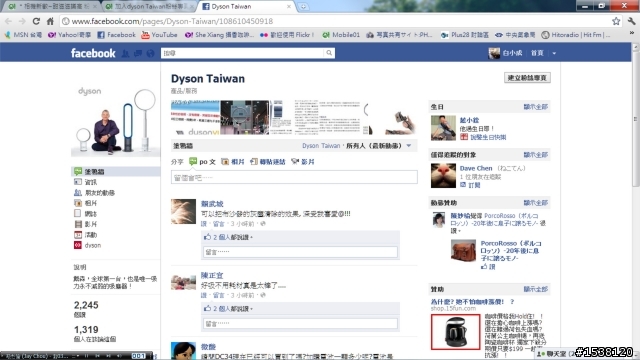Open Chrome wrench settings menu

(631, 21)
